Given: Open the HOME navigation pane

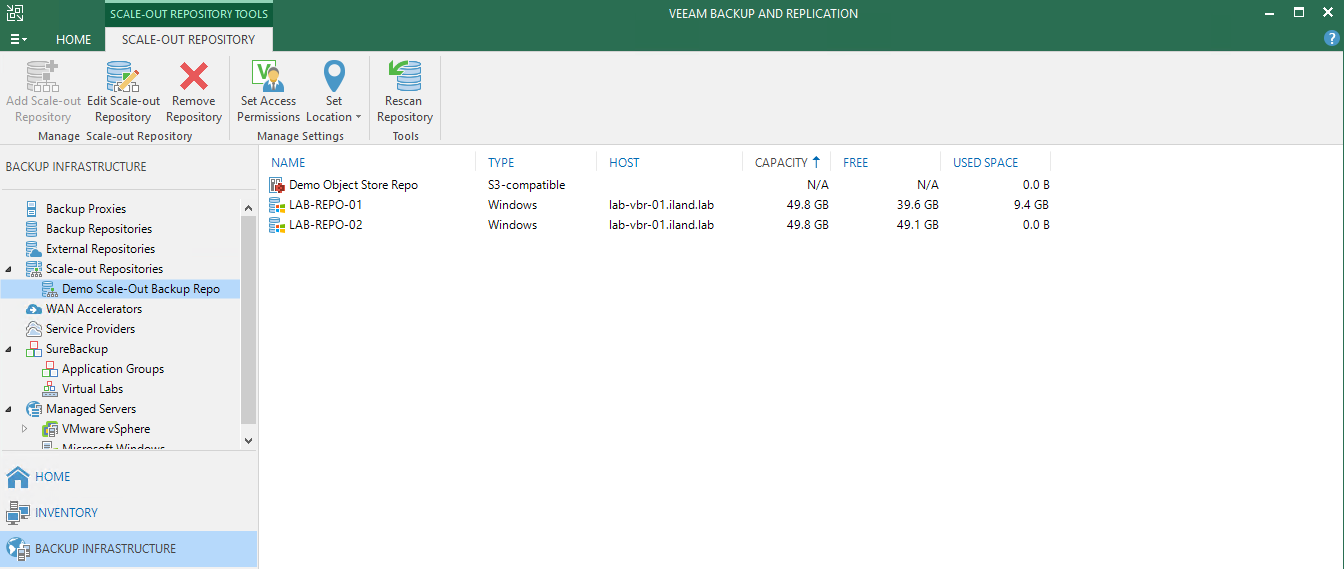Looking at the screenshot, I should [x=52, y=477].
